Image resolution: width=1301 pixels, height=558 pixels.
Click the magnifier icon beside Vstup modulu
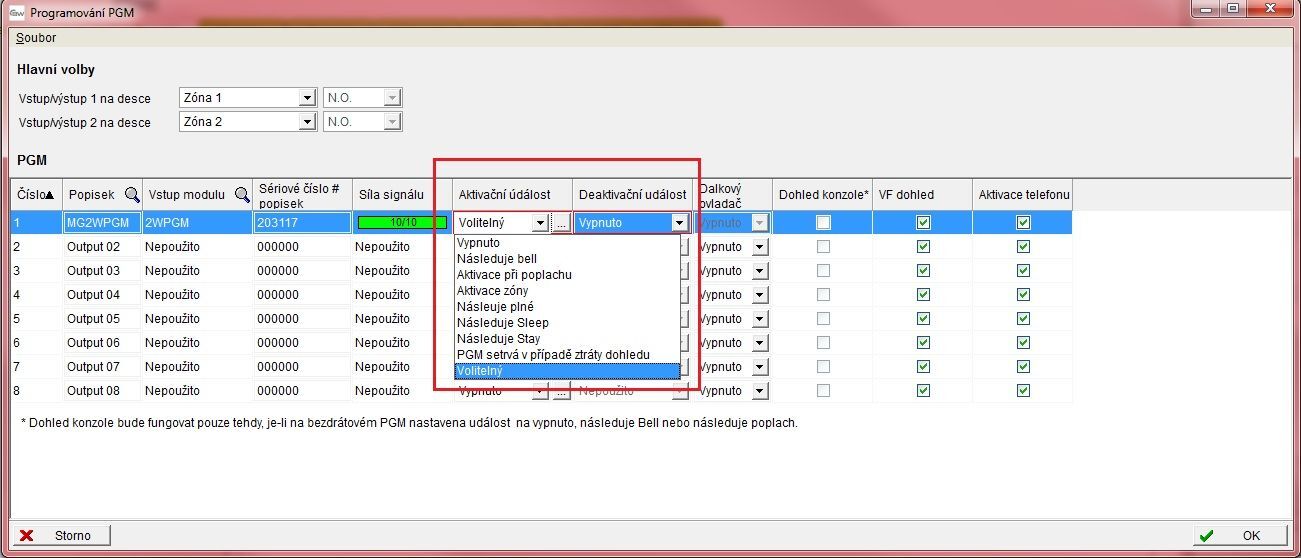point(242,195)
